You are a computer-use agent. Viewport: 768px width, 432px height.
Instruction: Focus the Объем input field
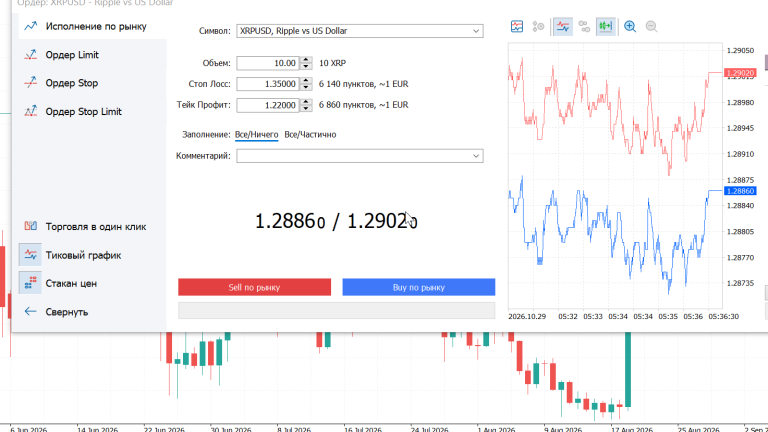coord(268,63)
